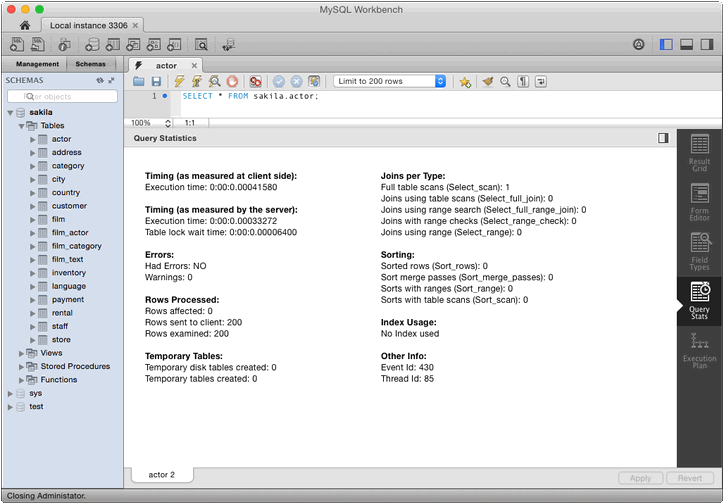
Task: Collapse the sakila schema
Action: coord(10,112)
